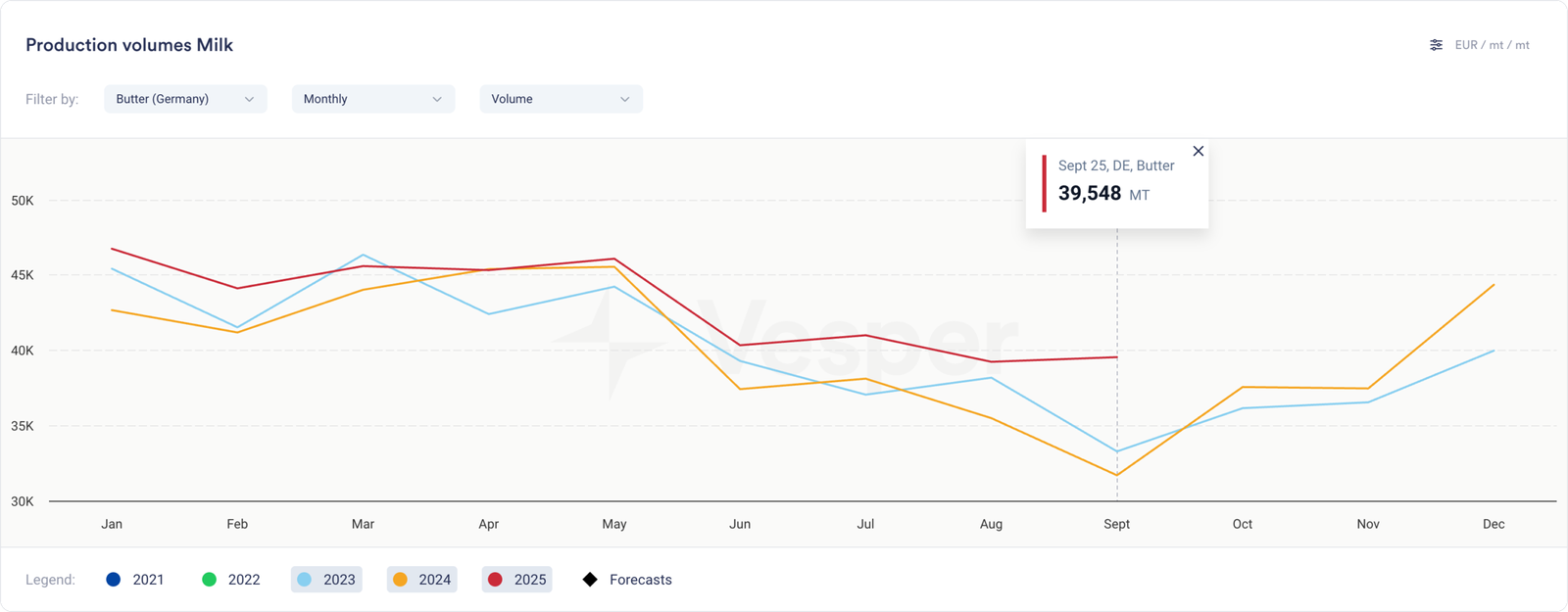1568x612 pixels.
Task: Click the EUR / mt / mt unit text
Action: [1492, 45]
